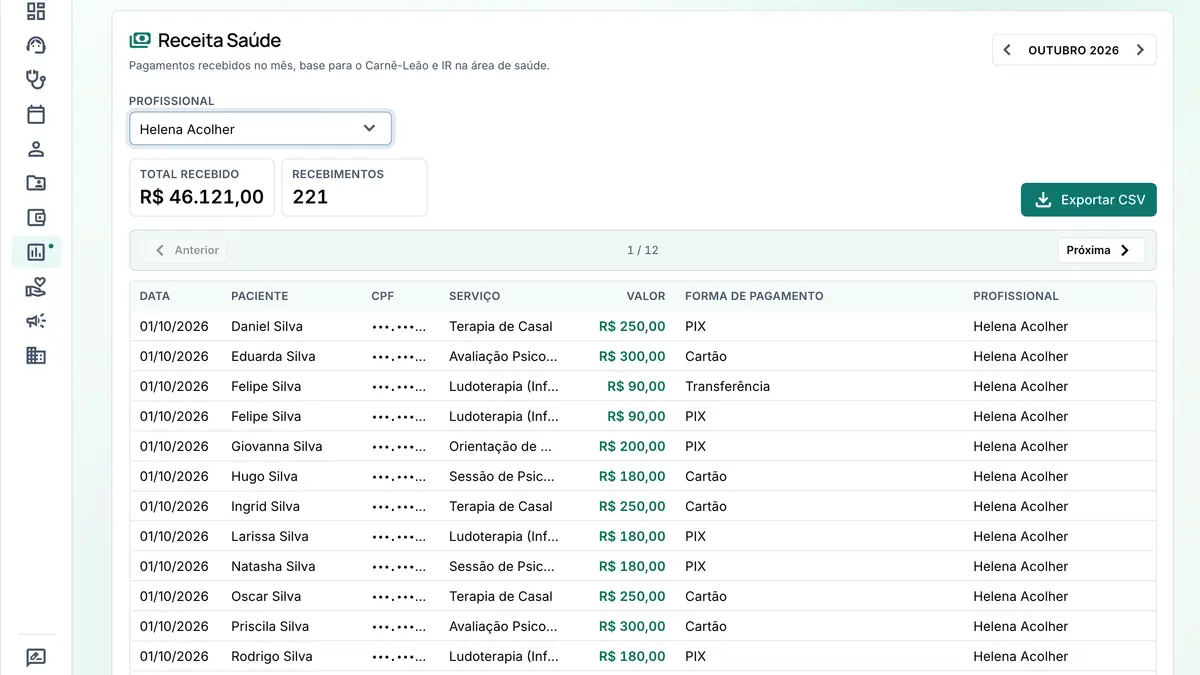The height and width of the screenshot is (675, 1200).
Task: Click the DATA column header
Action: click(155, 296)
